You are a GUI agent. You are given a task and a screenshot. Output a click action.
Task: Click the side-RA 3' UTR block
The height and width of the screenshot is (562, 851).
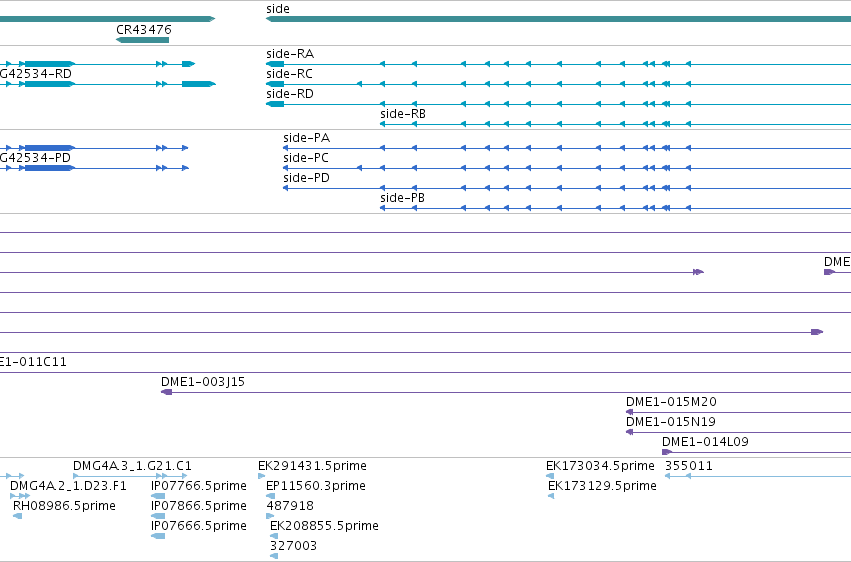(x=275, y=64)
